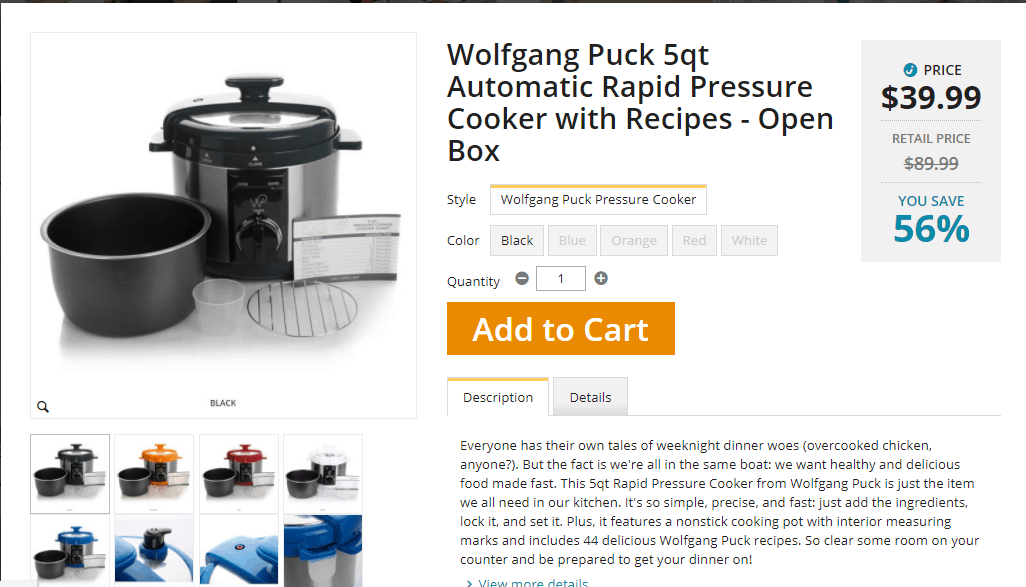Add the pressure cooker to cart
1026x587 pixels.
pyautogui.click(x=561, y=329)
